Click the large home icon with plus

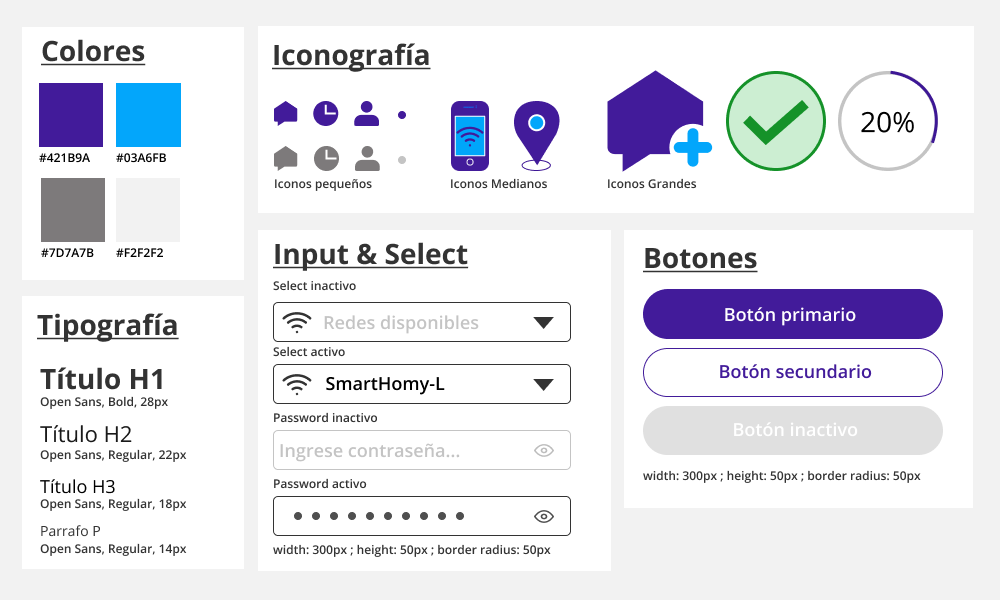(656, 121)
